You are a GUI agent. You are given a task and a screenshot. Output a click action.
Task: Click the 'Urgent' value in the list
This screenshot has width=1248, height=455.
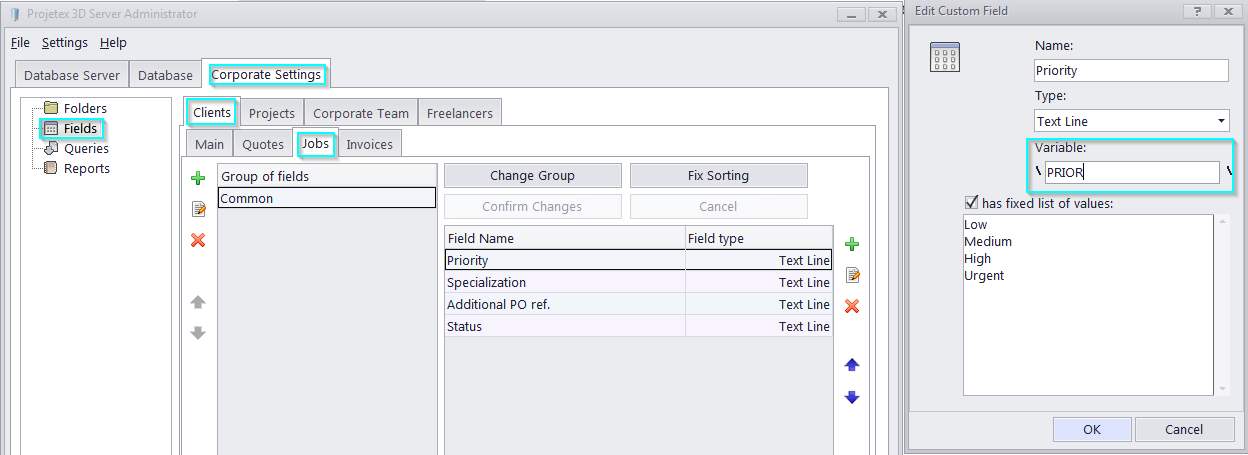tap(984, 275)
